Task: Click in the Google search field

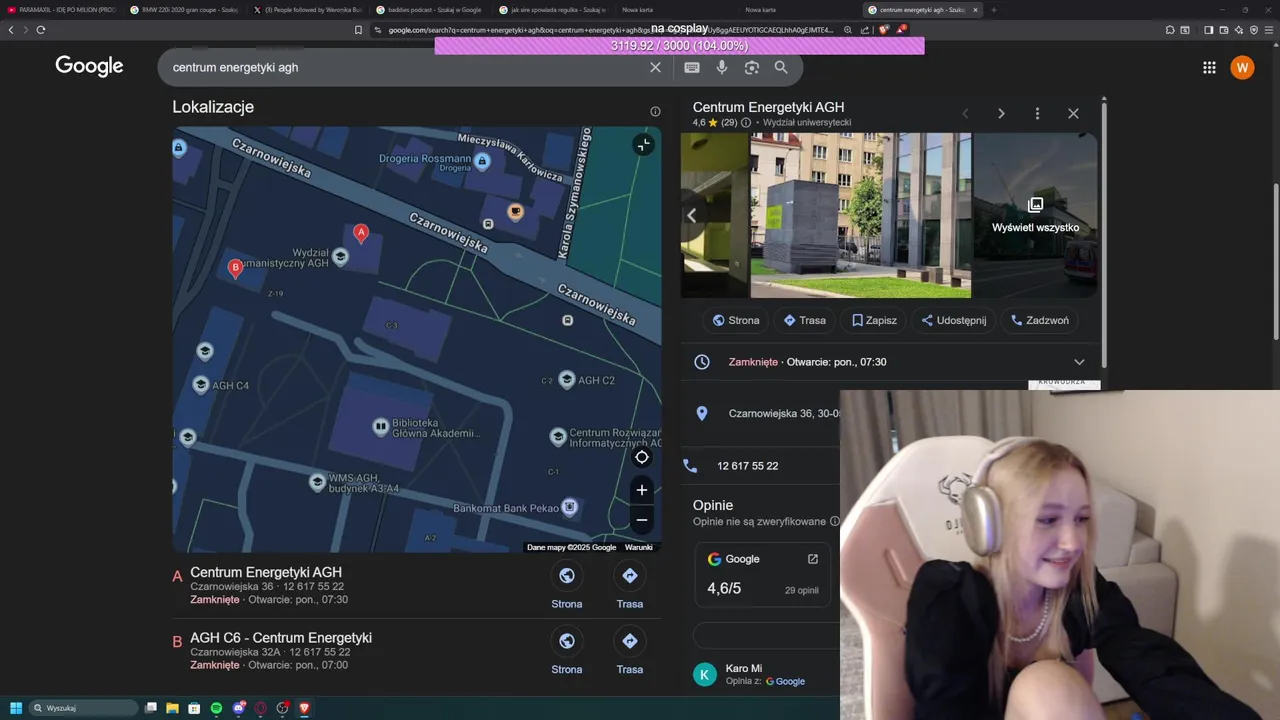Action: (405, 67)
